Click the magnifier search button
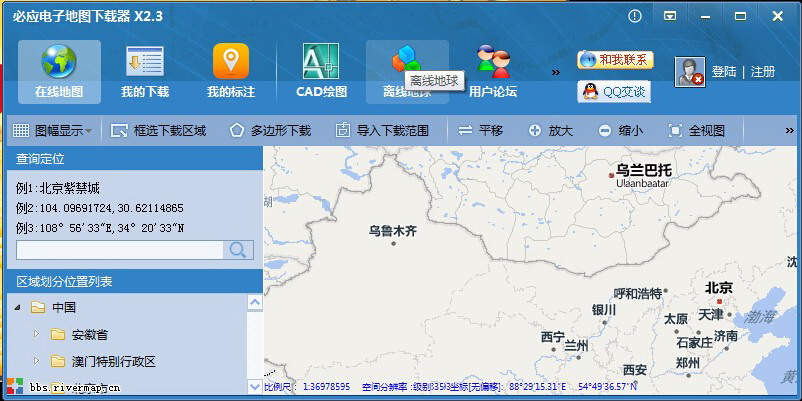 [x=238, y=250]
